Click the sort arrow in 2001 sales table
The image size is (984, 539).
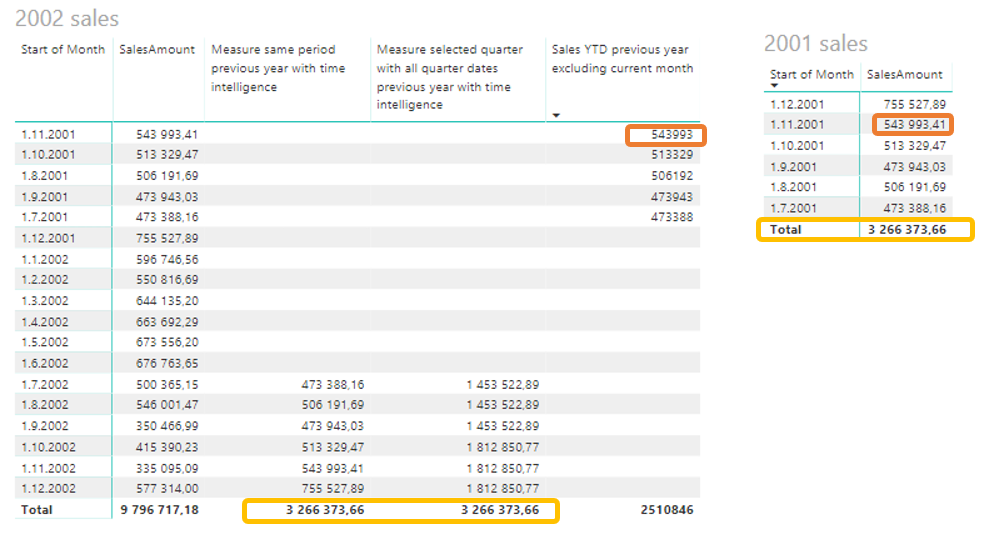point(774,86)
